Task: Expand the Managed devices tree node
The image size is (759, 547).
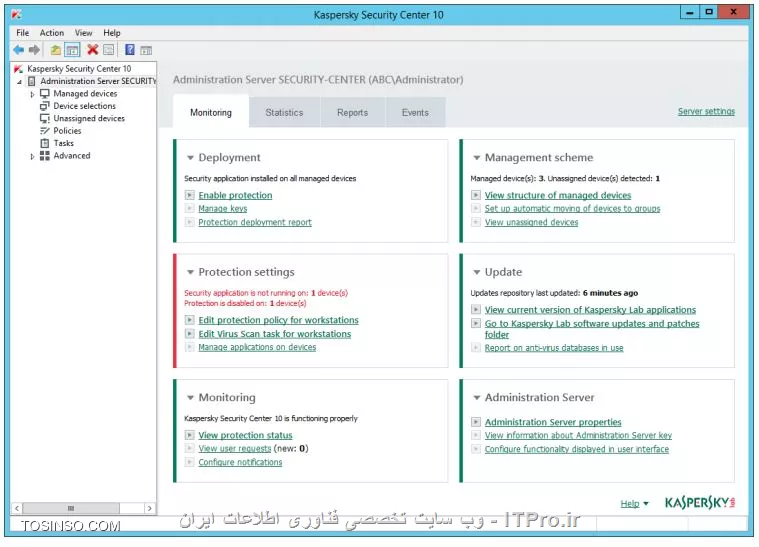Action: click(32, 94)
